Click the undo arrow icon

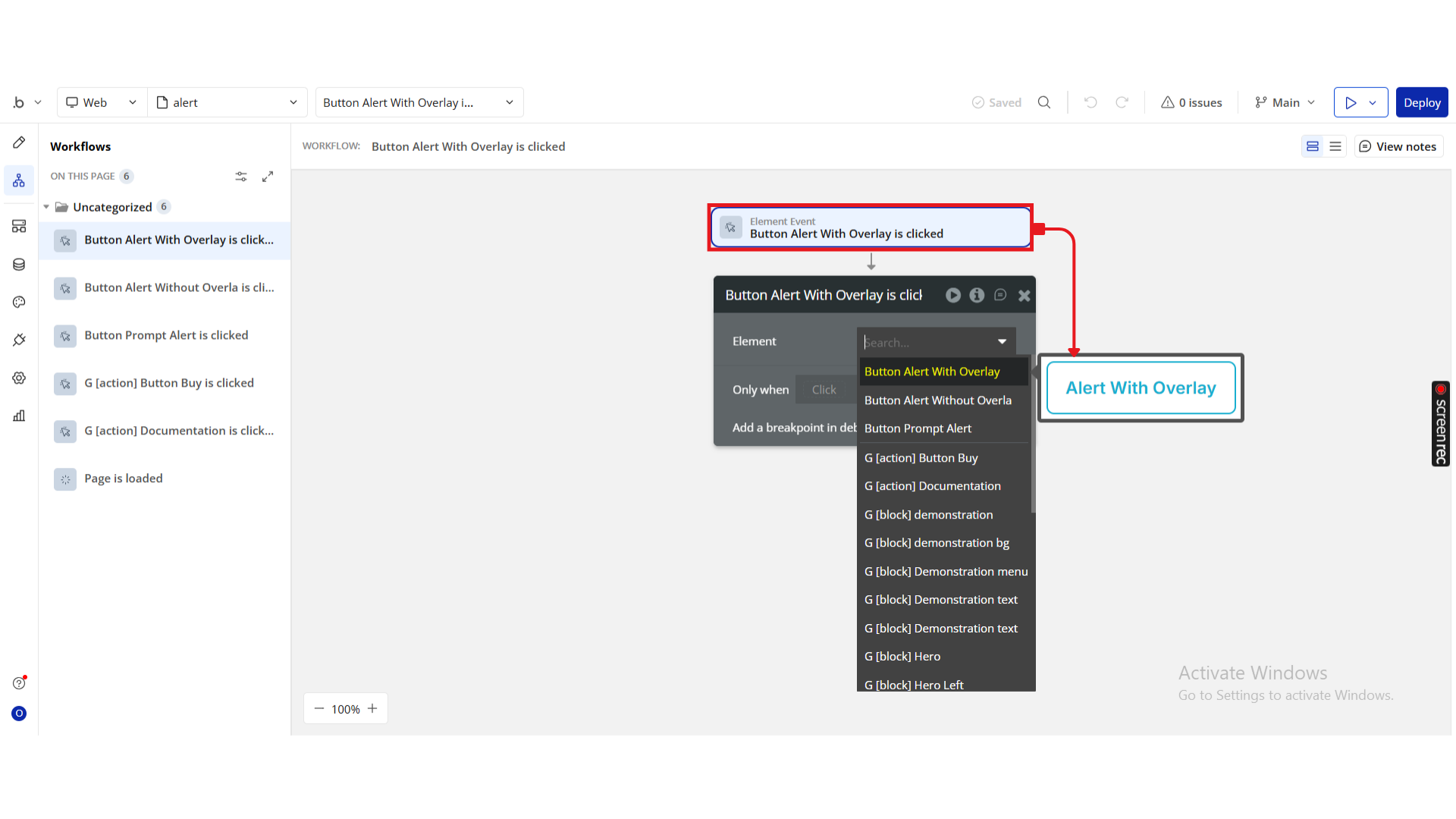(x=1090, y=102)
